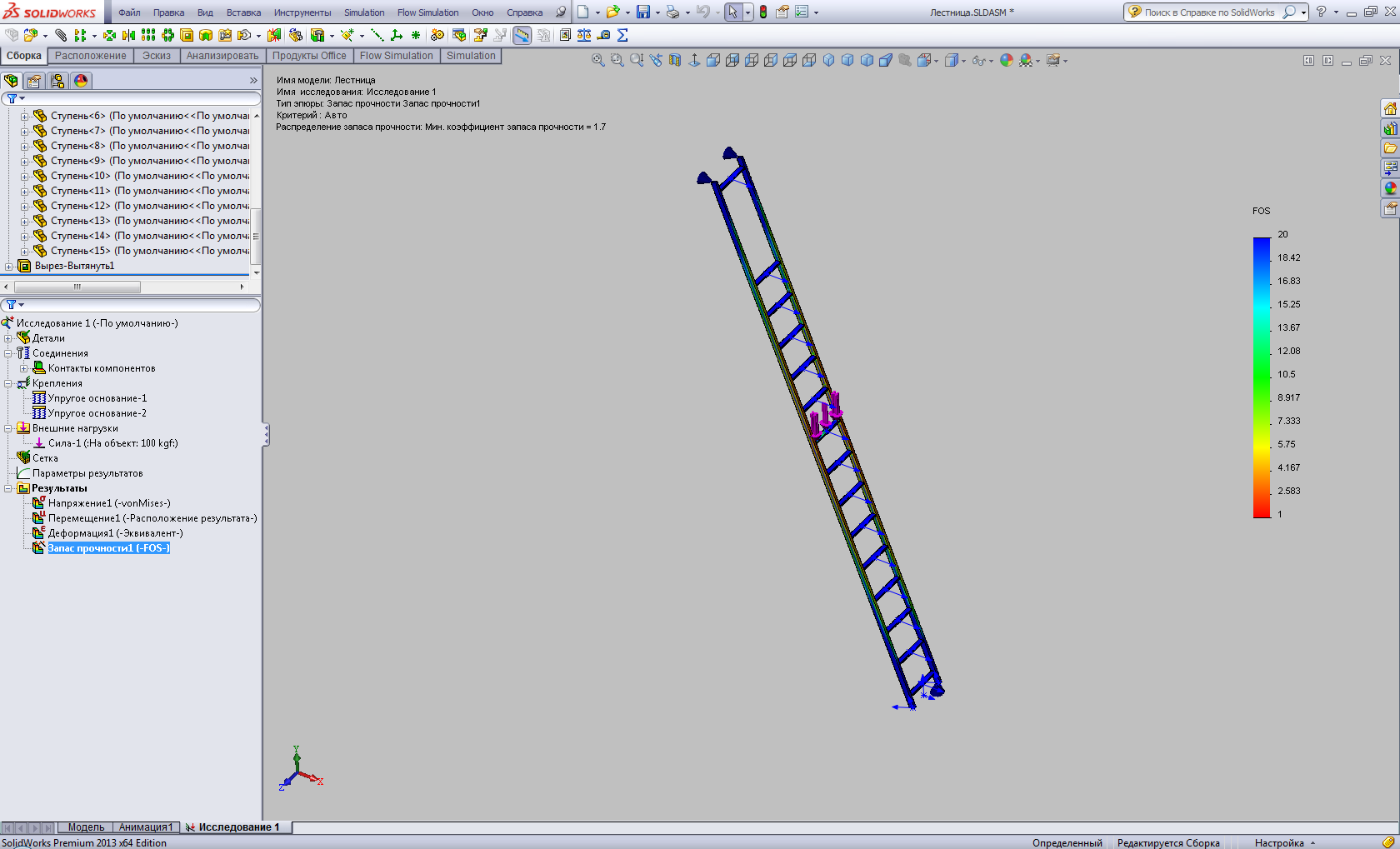This screenshot has width=1400, height=849.
Task: Click the Настройка status bar button
Action: pos(1285,842)
